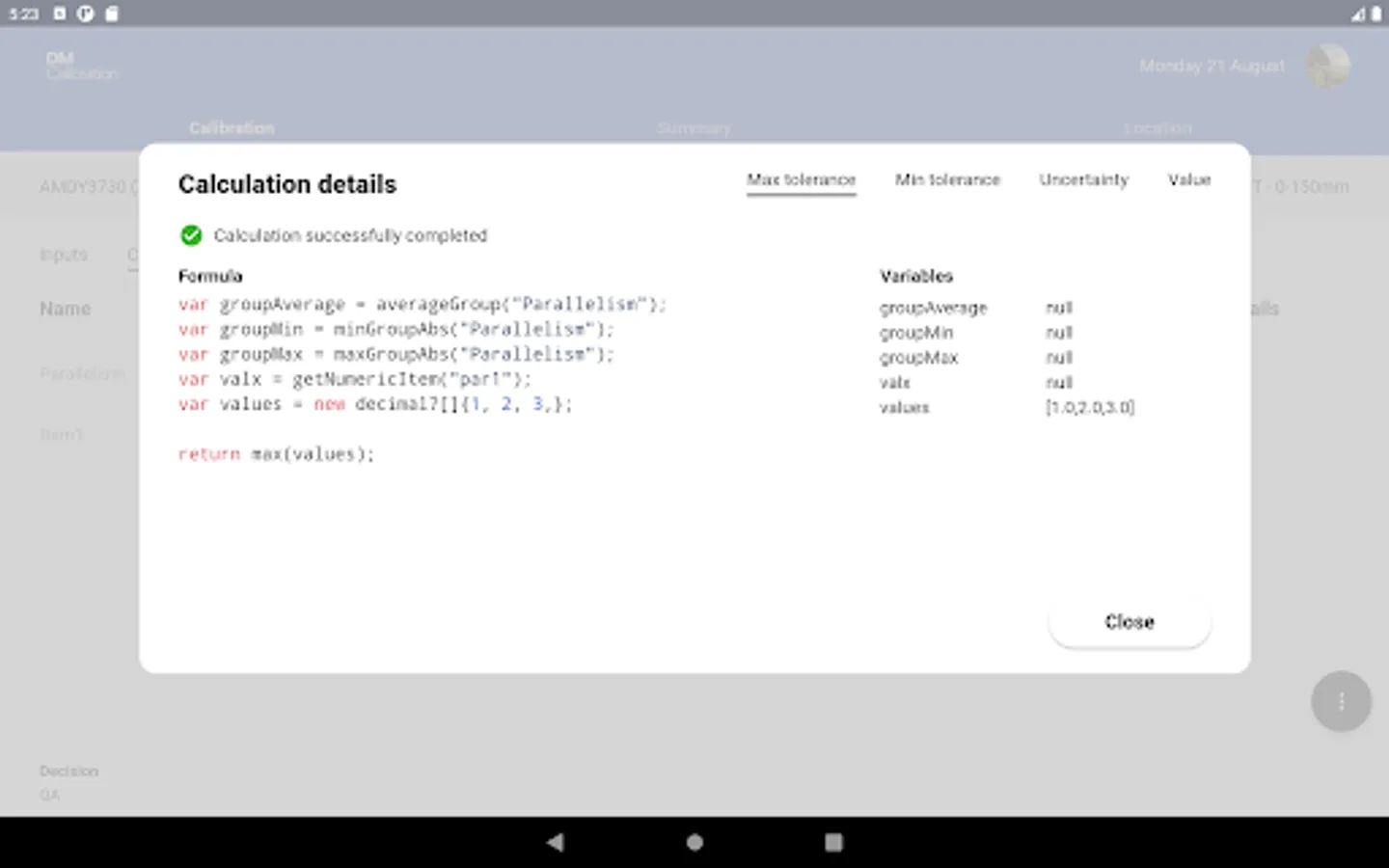The width and height of the screenshot is (1389, 868).
Task: Select the valx variable name
Action: pos(894,383)
